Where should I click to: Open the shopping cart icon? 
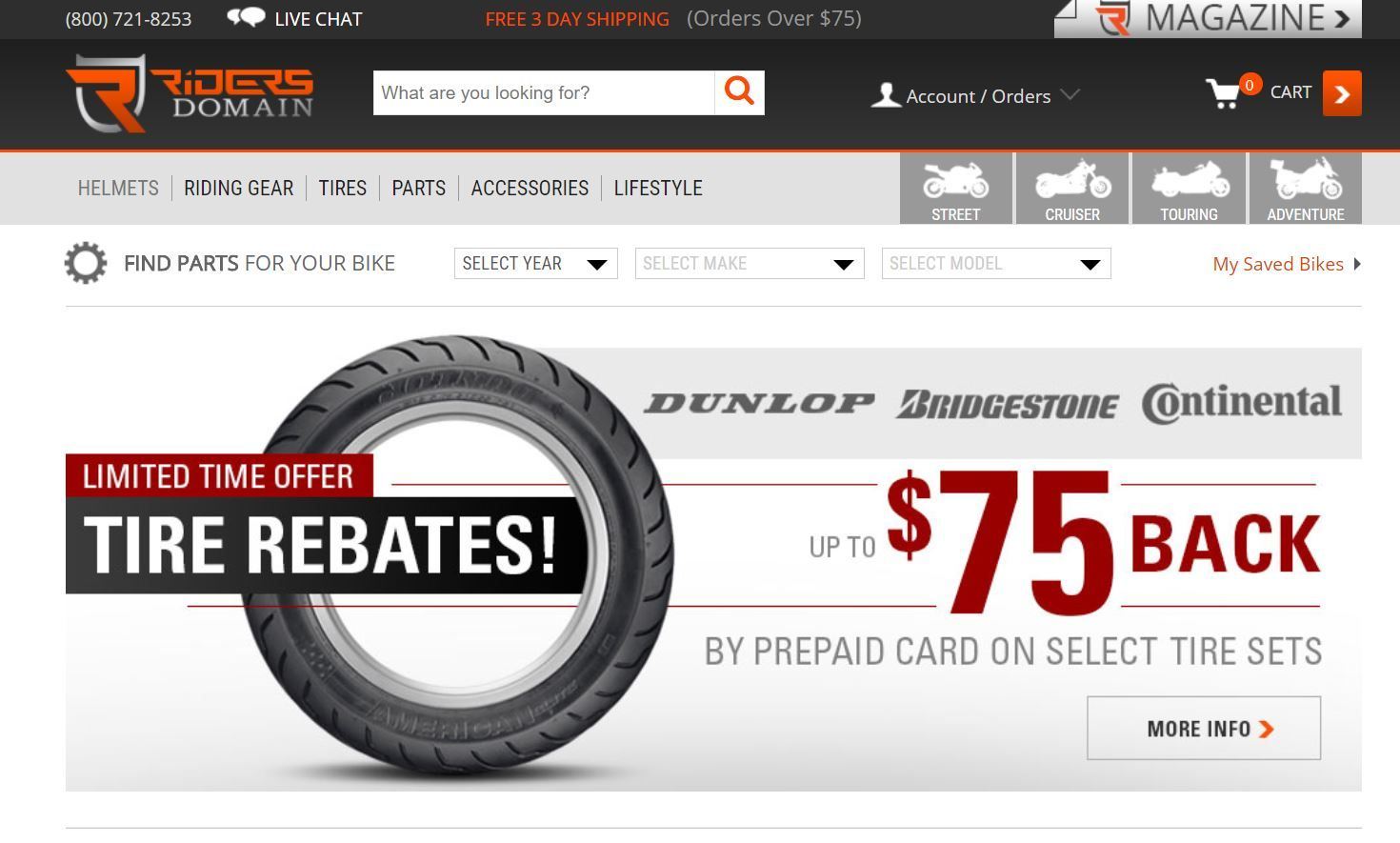pyautogui.click(x=1224, y=93)
